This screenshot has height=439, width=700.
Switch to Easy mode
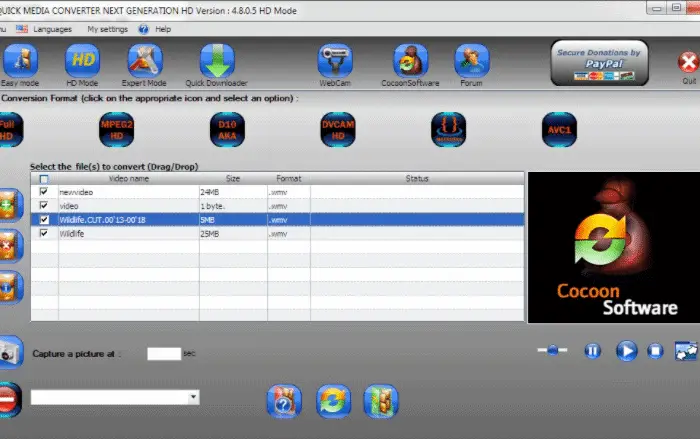point(20,60)
